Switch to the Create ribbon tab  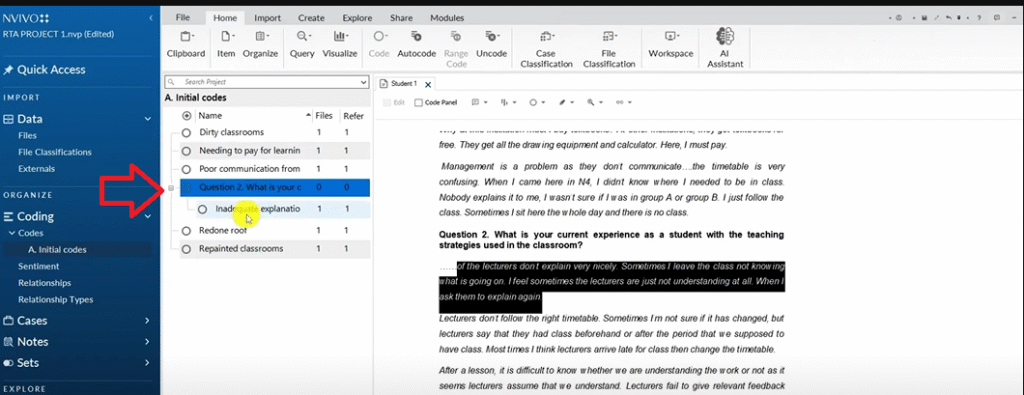point(312,18)
